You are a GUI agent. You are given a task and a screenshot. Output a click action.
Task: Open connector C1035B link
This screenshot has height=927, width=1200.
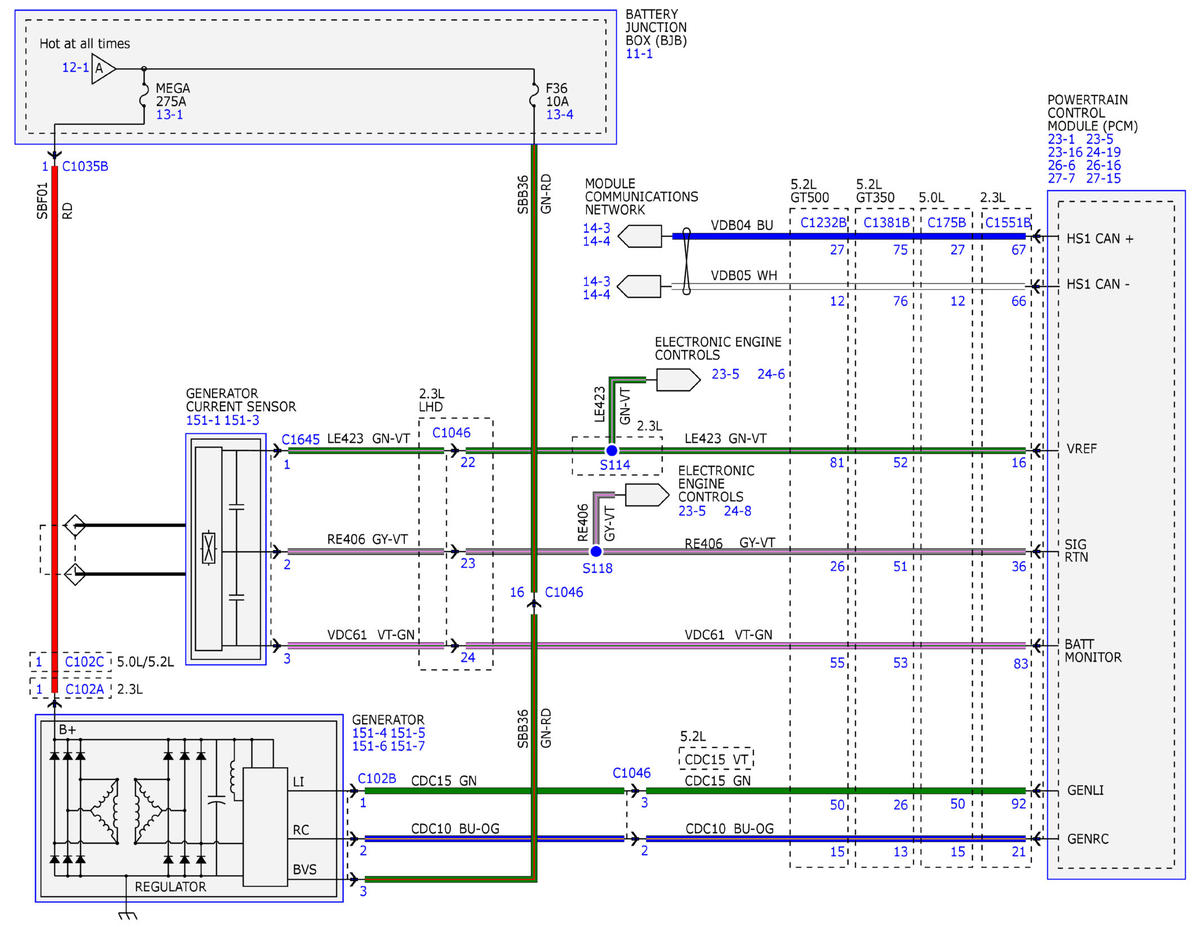click(85, 166)
